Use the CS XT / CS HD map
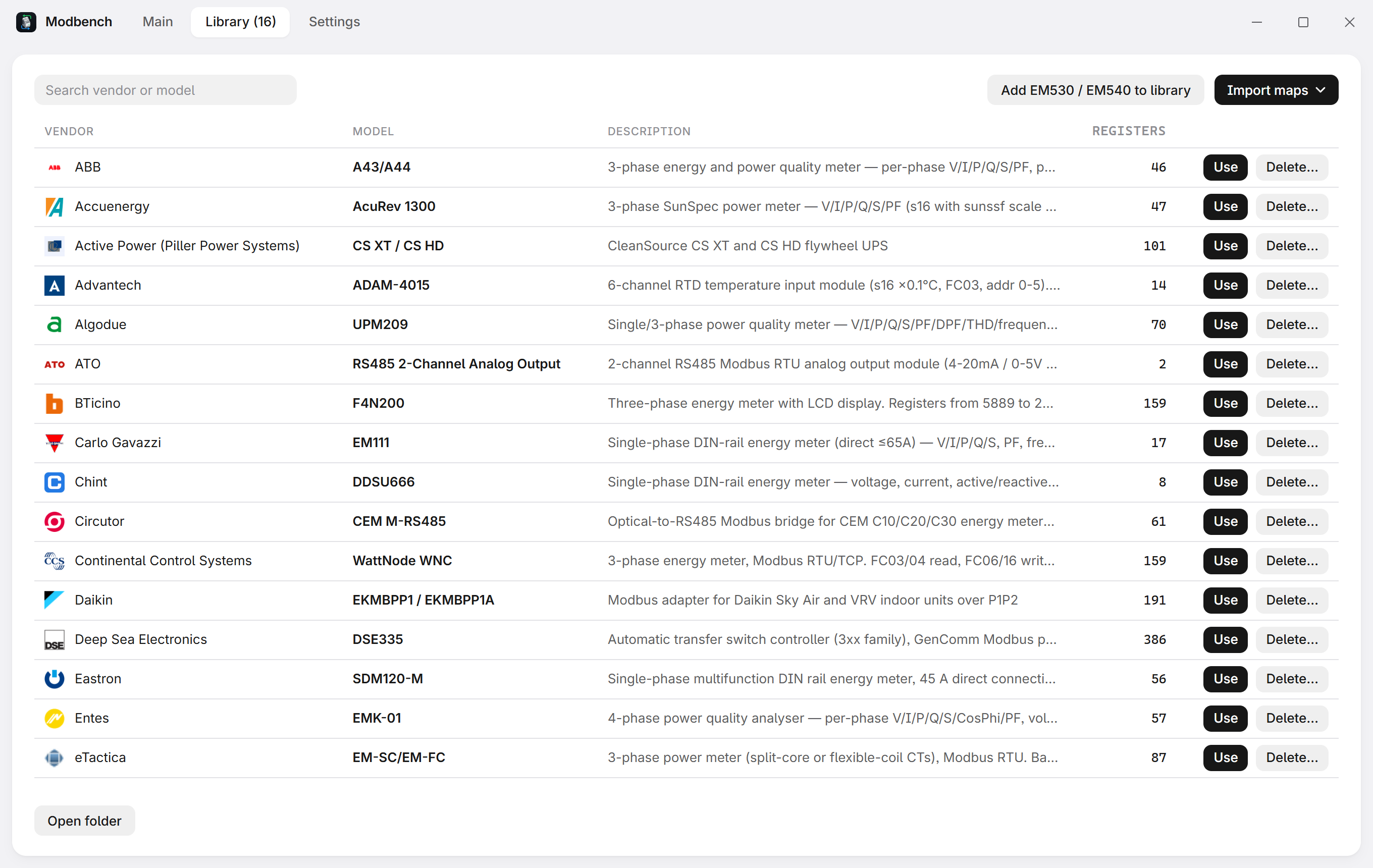Viewport: 1373px width, 868px height. coord(1225,246)
